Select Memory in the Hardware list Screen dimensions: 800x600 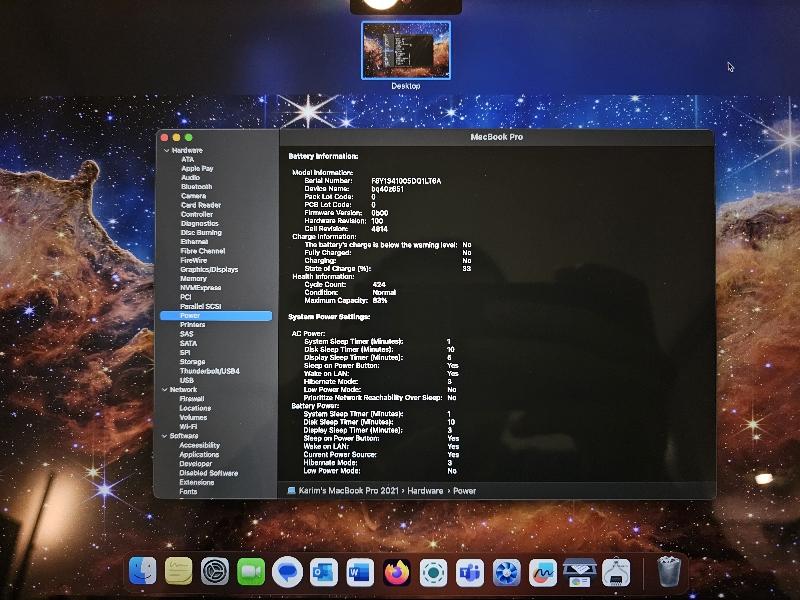click(x=193, y=279)
